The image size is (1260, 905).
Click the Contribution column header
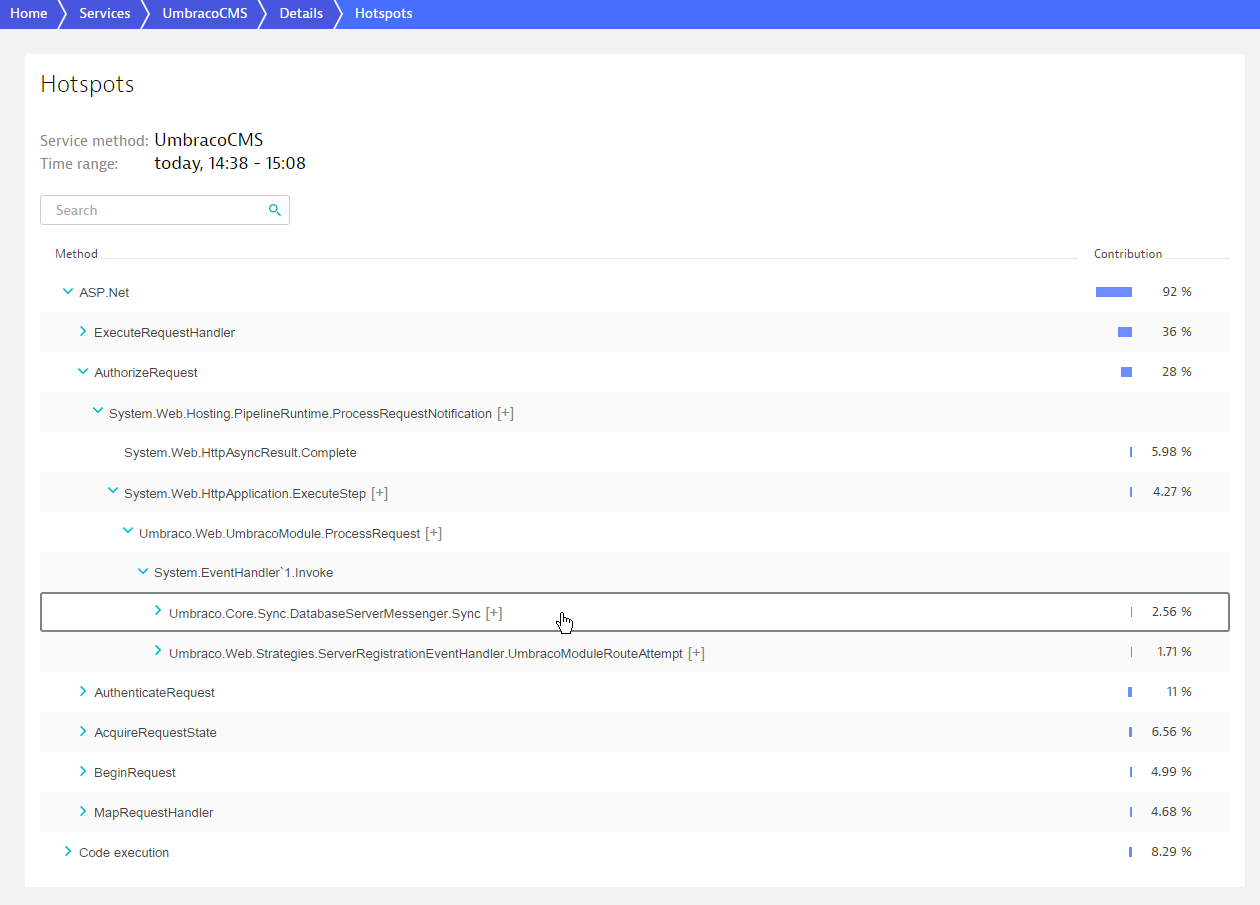(x=1128, y=254)
